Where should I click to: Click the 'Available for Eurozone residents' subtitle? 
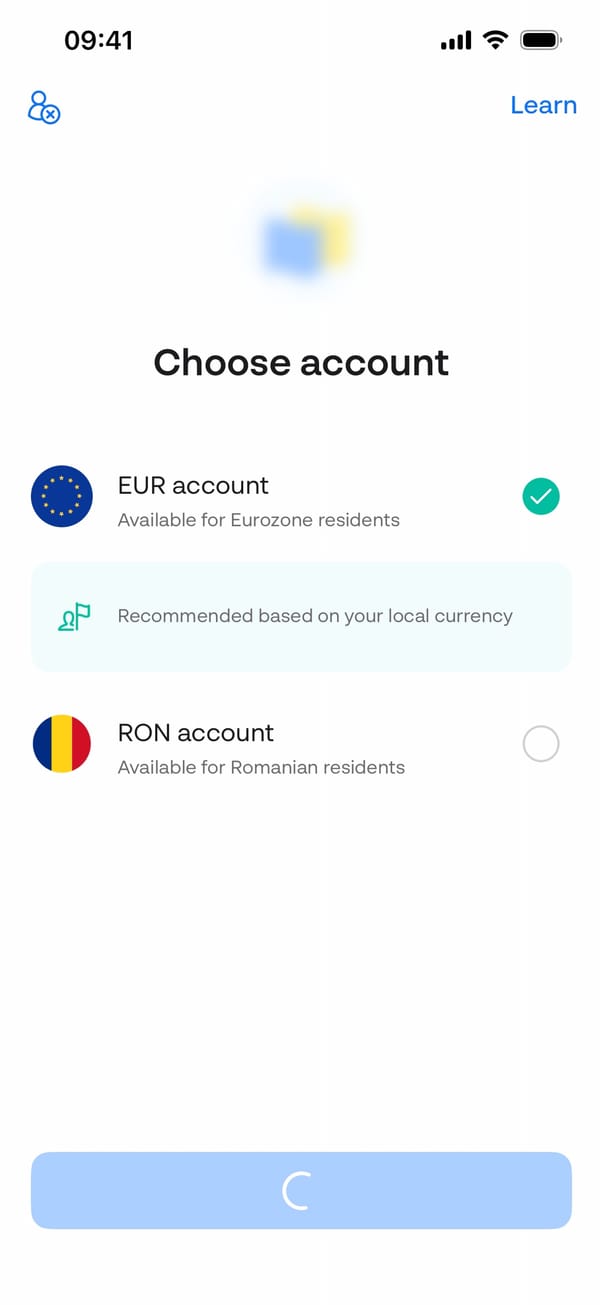[x=259, y=520]
